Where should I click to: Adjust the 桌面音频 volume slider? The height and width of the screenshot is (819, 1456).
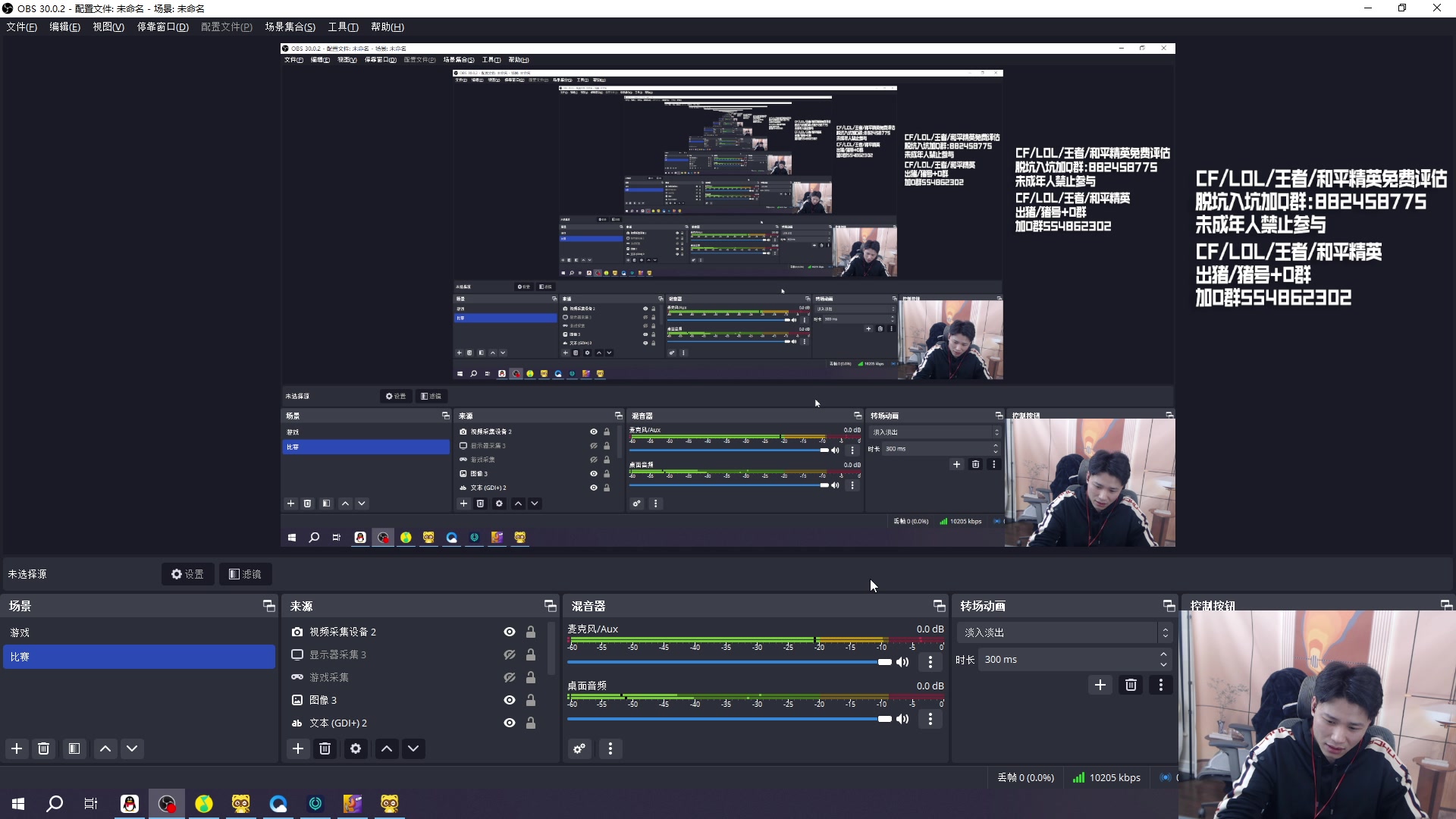click(729, 719)
